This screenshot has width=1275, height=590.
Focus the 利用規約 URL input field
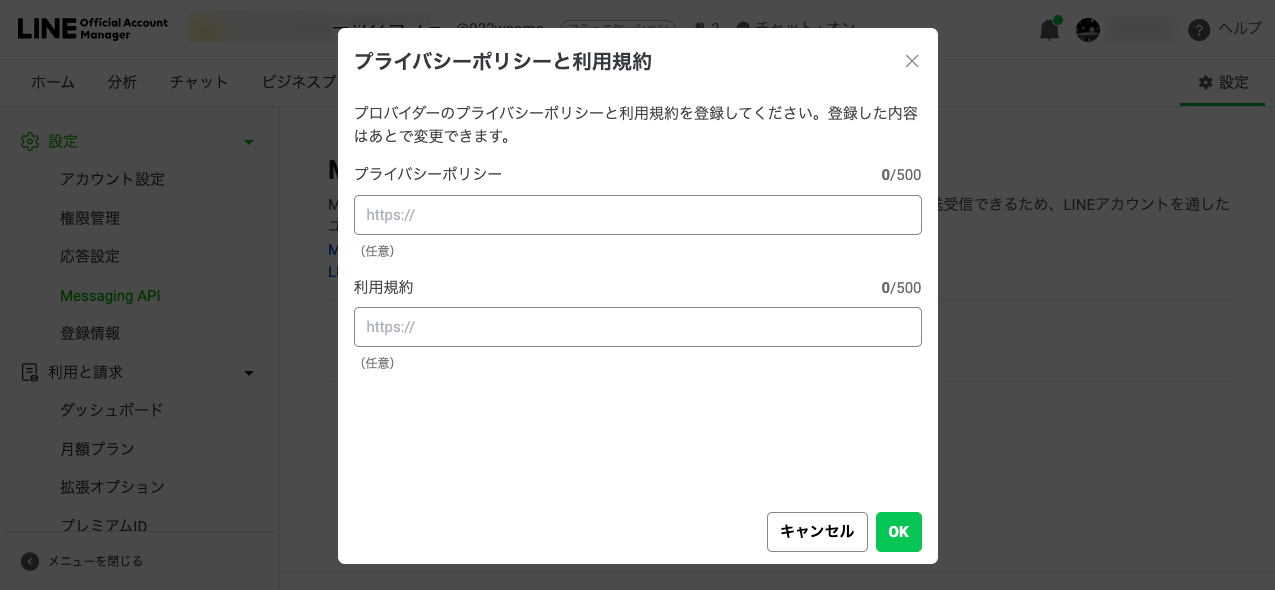click(637, 327)
